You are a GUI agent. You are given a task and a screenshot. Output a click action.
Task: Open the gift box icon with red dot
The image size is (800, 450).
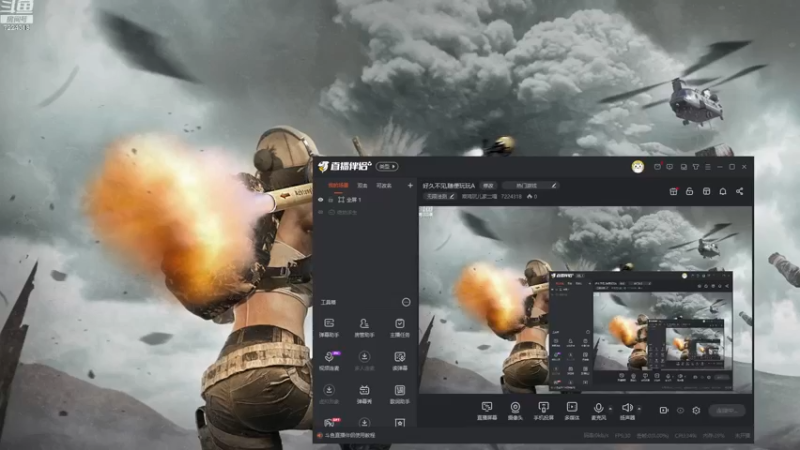[x=673, y=191]
